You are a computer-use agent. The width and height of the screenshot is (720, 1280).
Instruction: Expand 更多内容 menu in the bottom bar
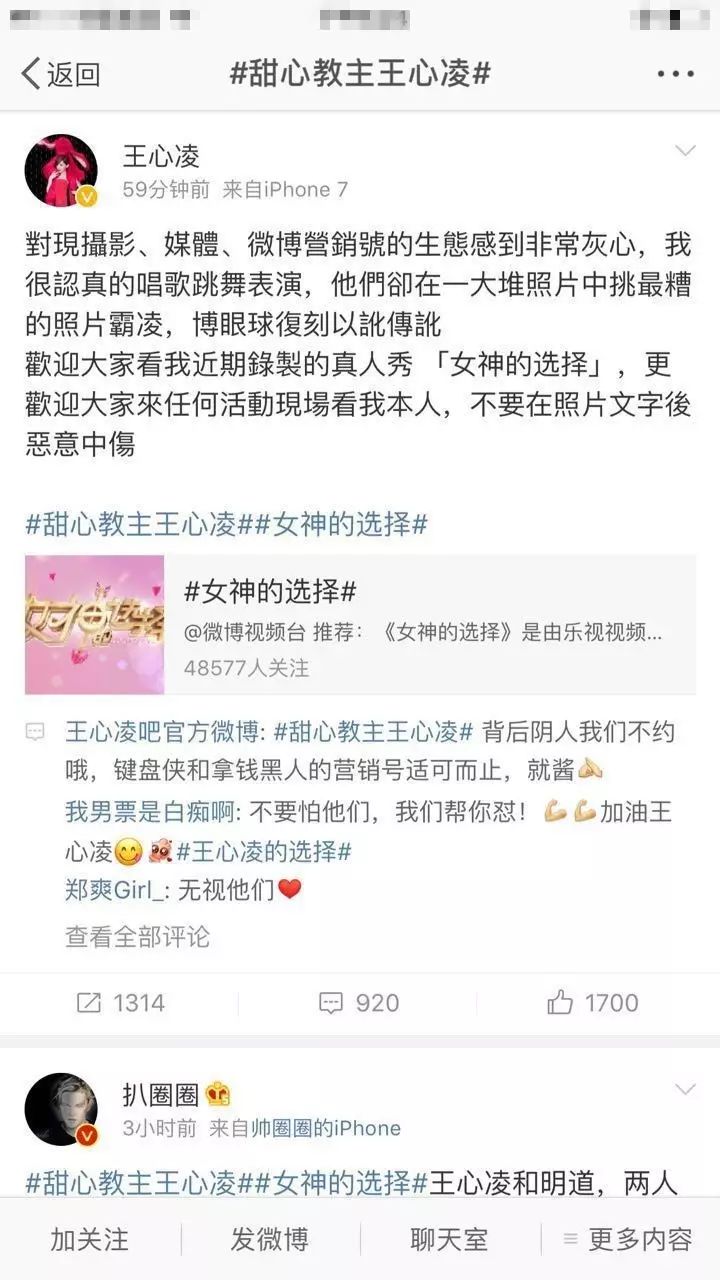point(628,1240)
